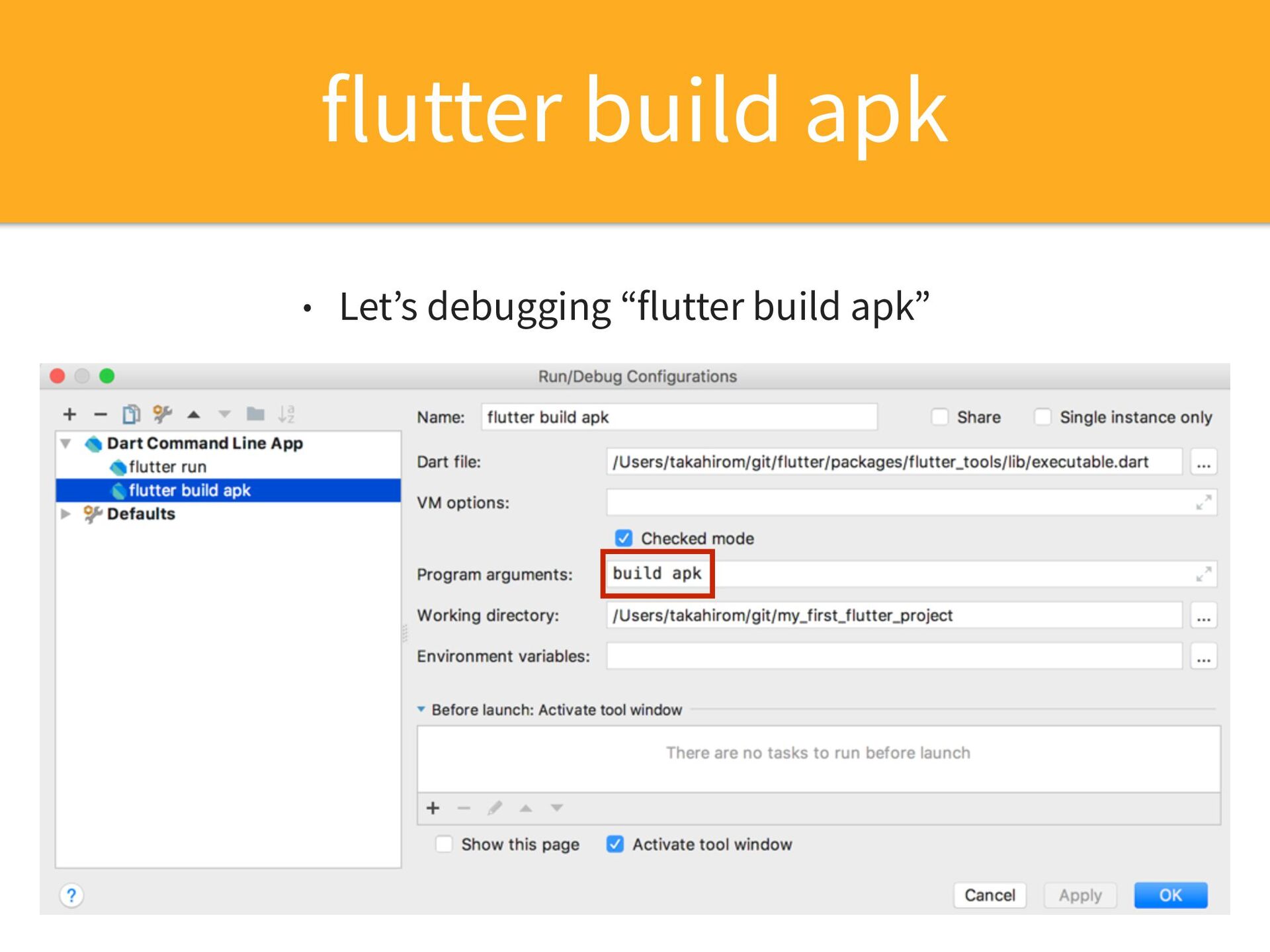
Task: Click the create new folder icon
Action: click(x=255, y=415)
